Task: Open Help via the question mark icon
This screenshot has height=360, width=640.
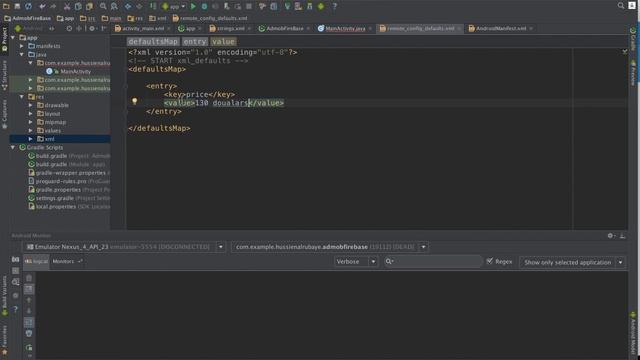Action: point(334,6)
